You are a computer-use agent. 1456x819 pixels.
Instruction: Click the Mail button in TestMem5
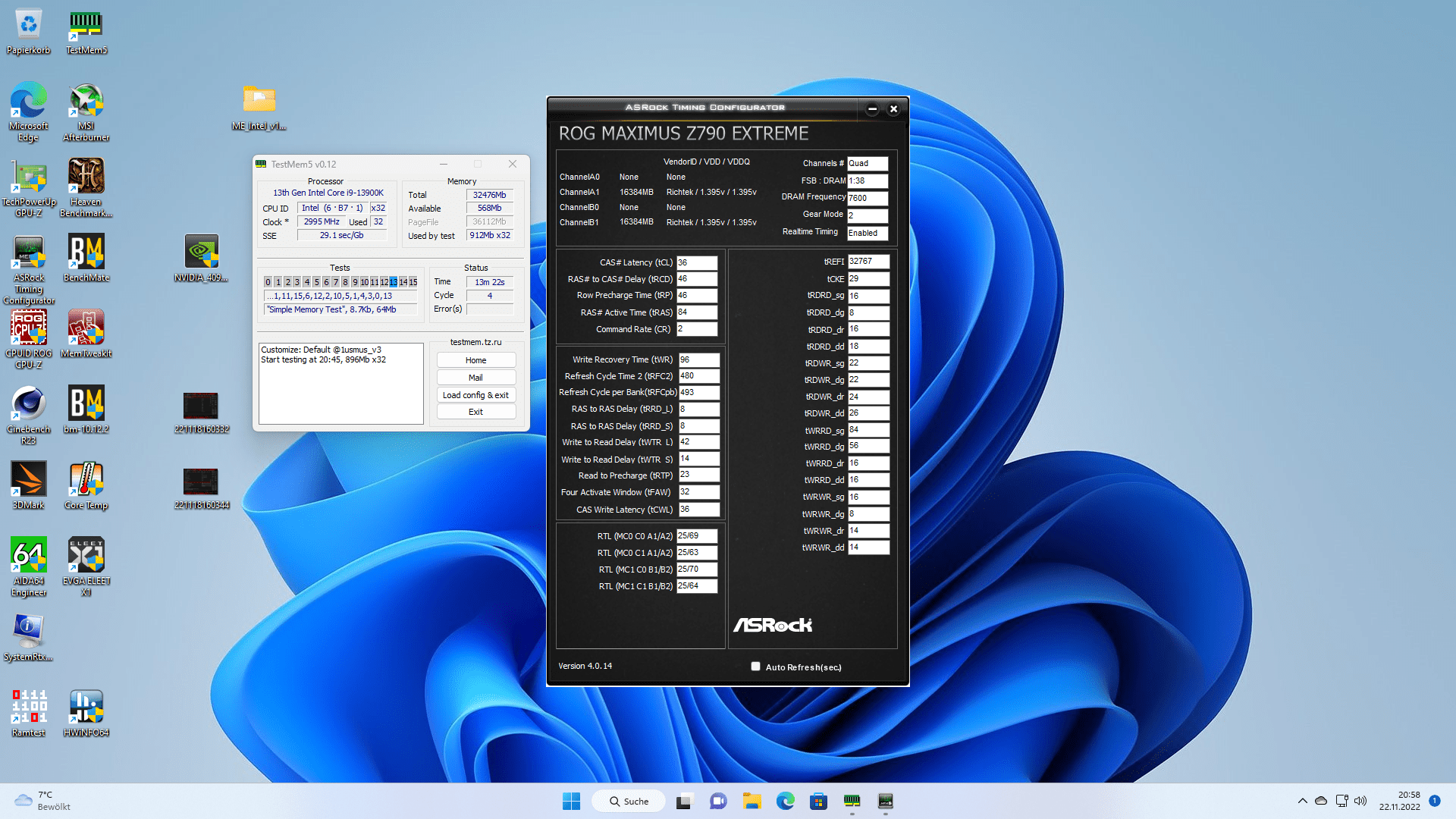click(x=476, y=378)
